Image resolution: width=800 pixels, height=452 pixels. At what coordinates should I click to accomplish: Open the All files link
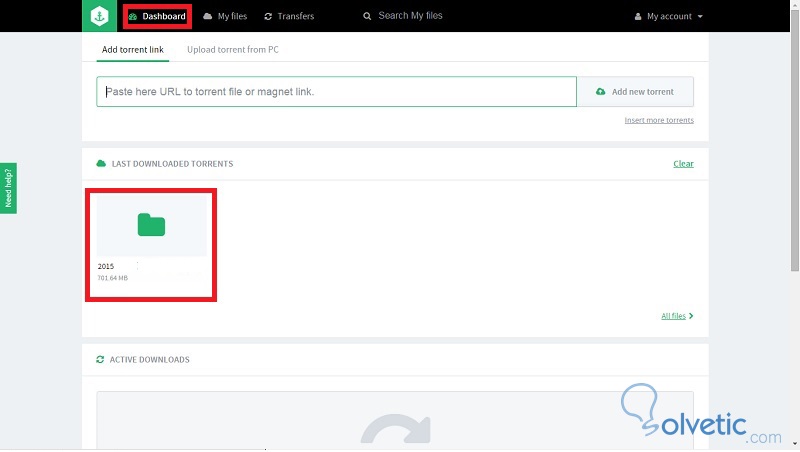click(677, 316)
